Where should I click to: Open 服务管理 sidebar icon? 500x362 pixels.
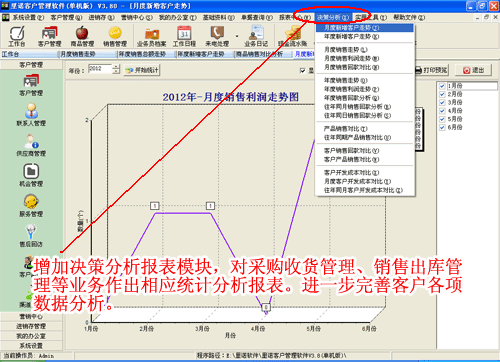[x=31, y=206]
